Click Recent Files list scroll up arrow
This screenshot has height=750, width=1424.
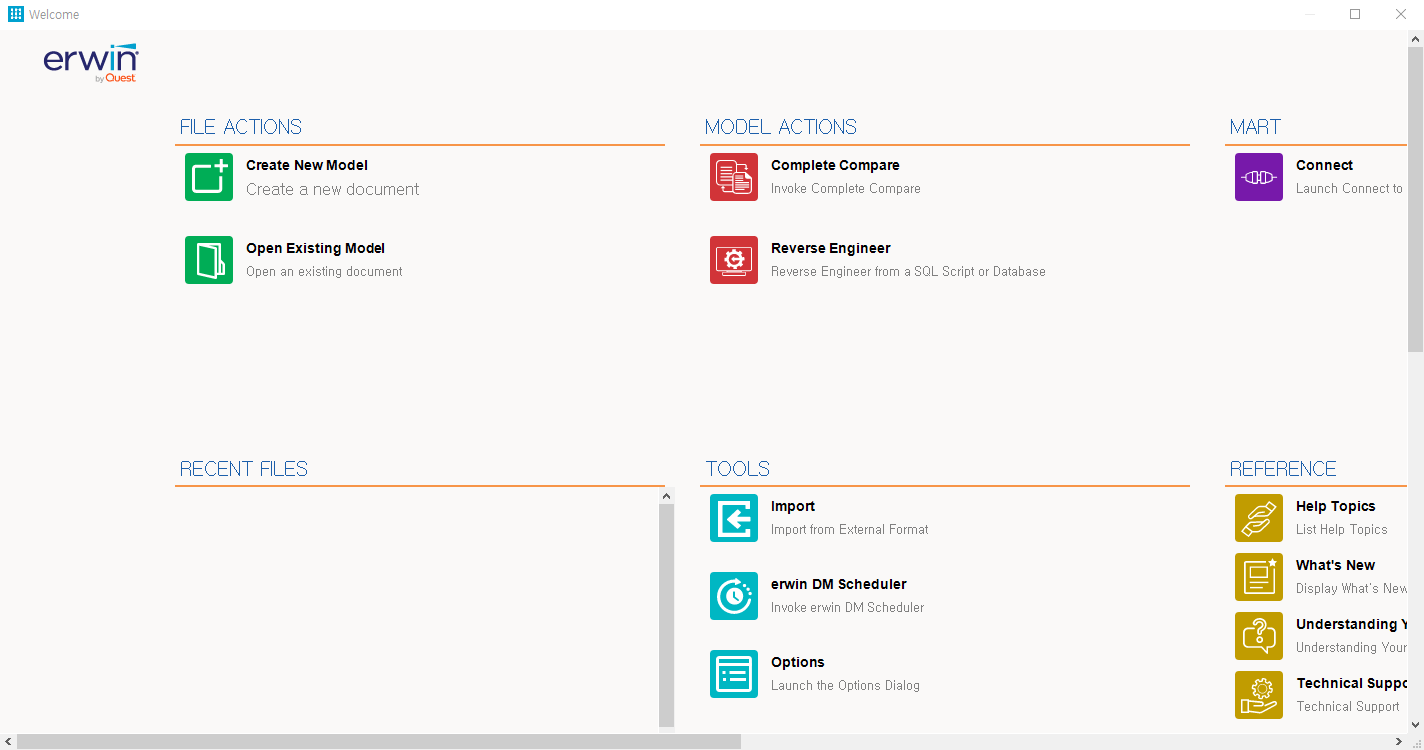click(x=667, y=496)
